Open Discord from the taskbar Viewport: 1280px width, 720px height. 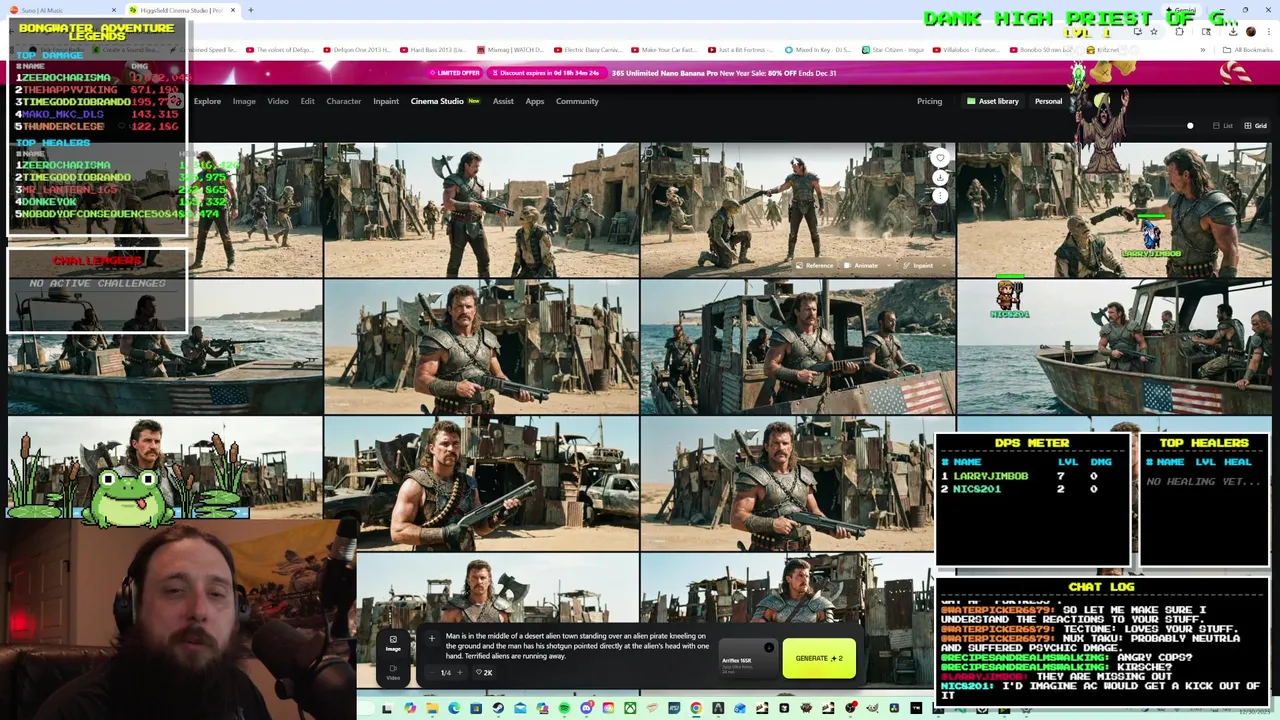pos(586,708)
